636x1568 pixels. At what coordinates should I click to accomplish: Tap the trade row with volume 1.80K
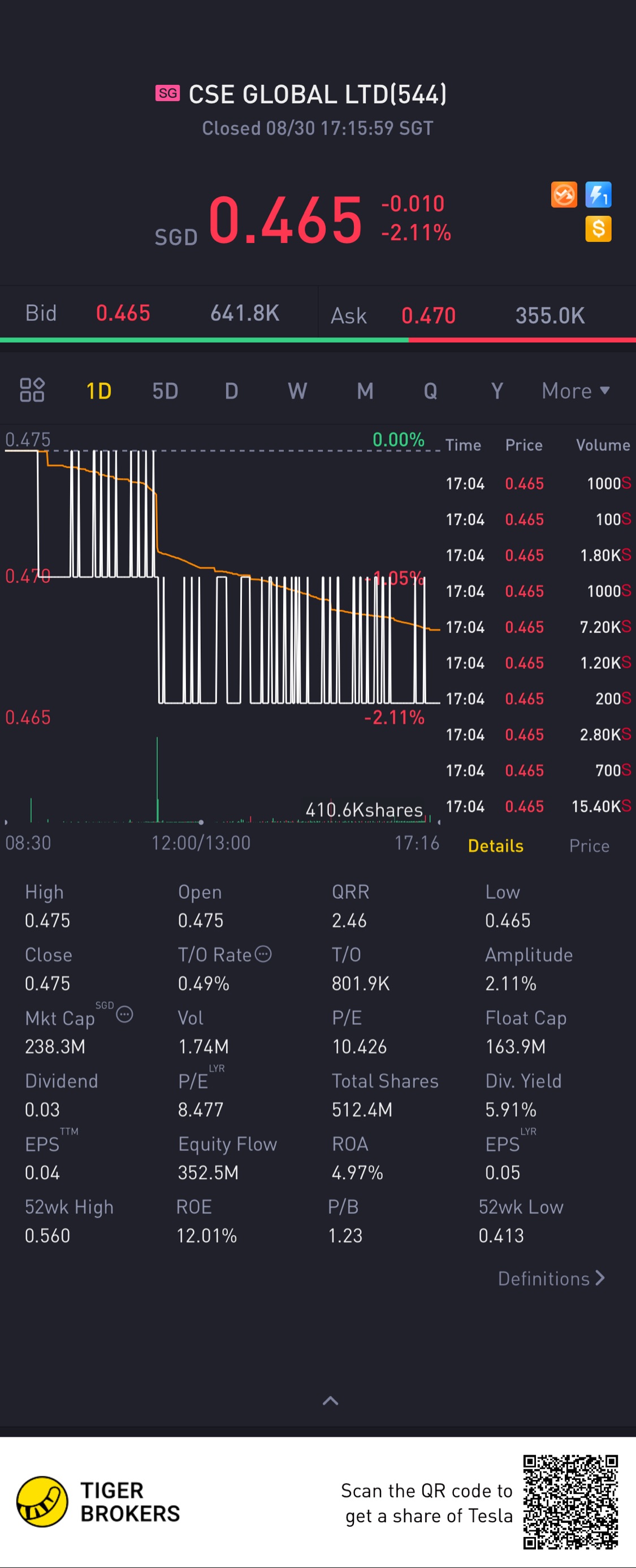coord(538,555)
